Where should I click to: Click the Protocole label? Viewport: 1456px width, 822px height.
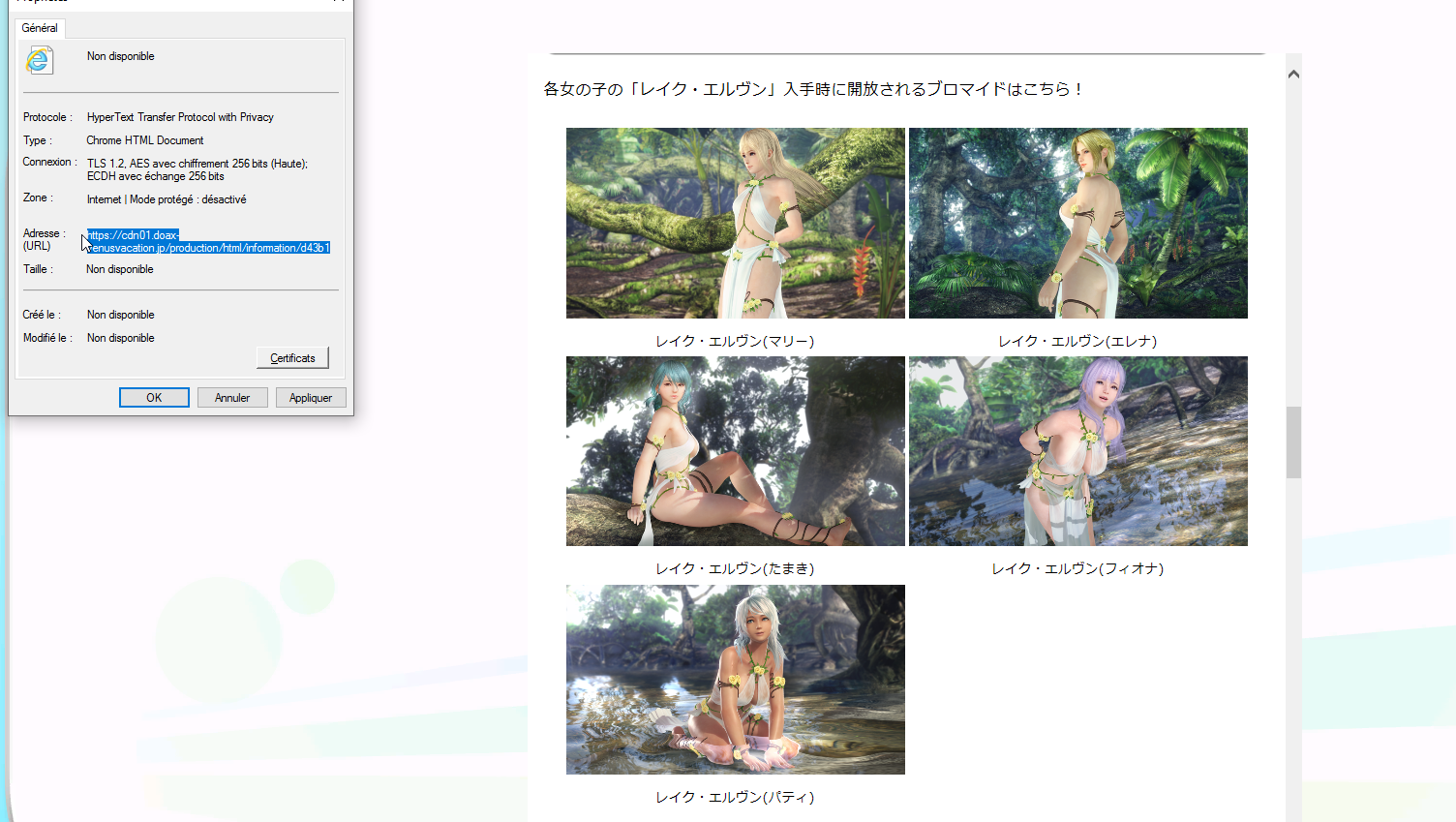(47, 117)
